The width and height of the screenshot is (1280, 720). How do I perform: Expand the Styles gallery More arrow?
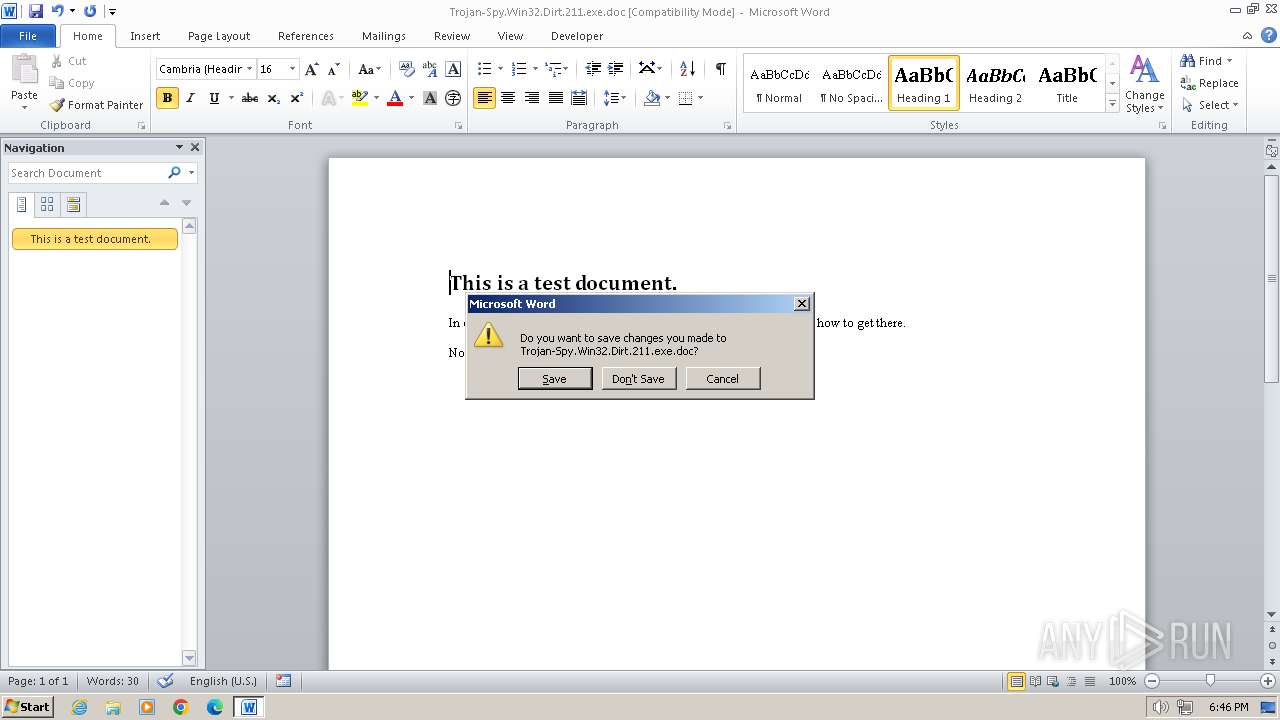point(1112,104)
